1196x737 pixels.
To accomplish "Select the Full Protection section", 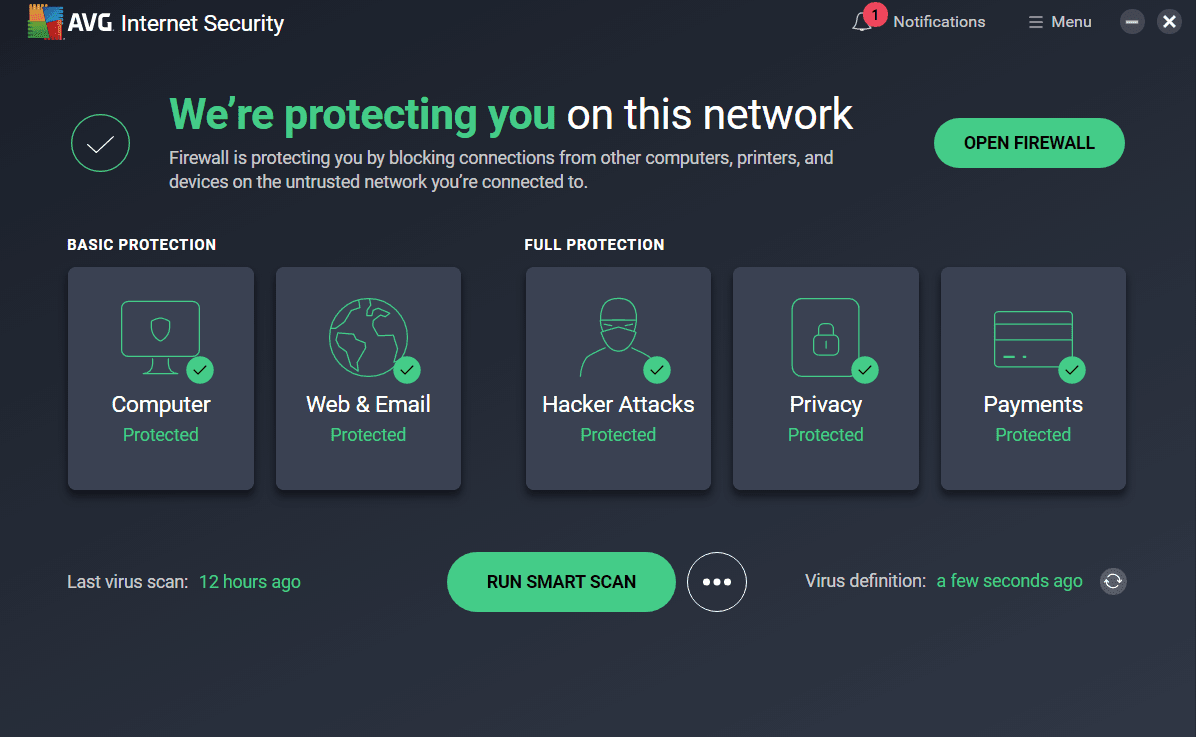I will tap(594, 244).
